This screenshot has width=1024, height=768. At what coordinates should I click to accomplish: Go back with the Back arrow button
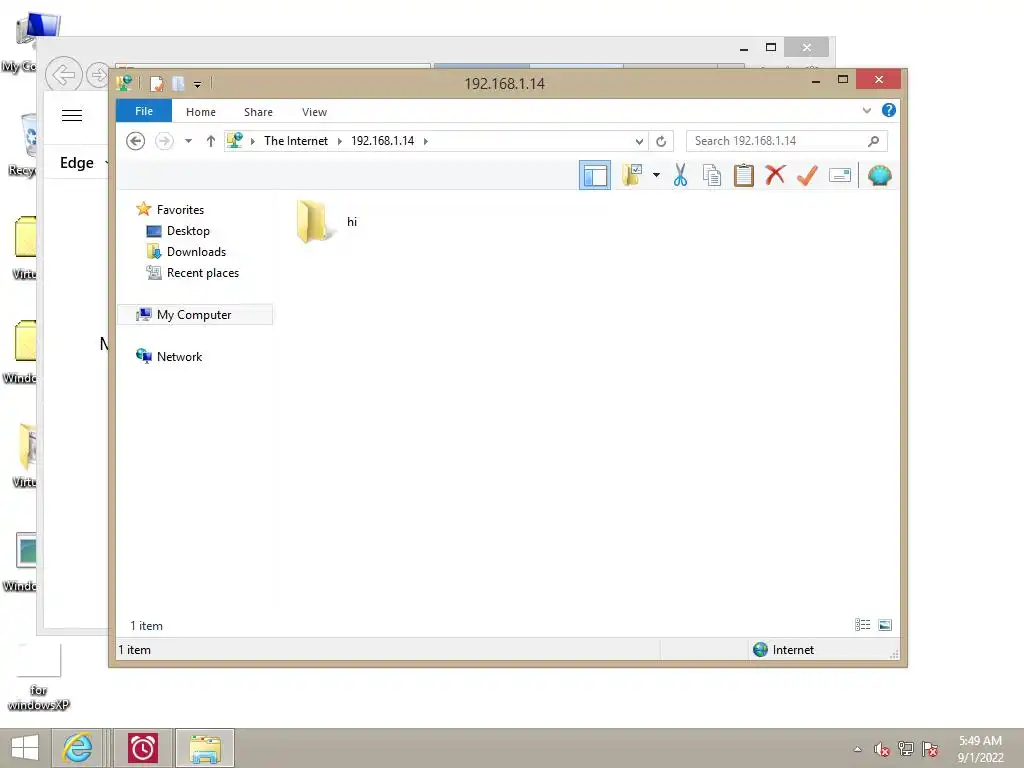[x=135, y=140]
